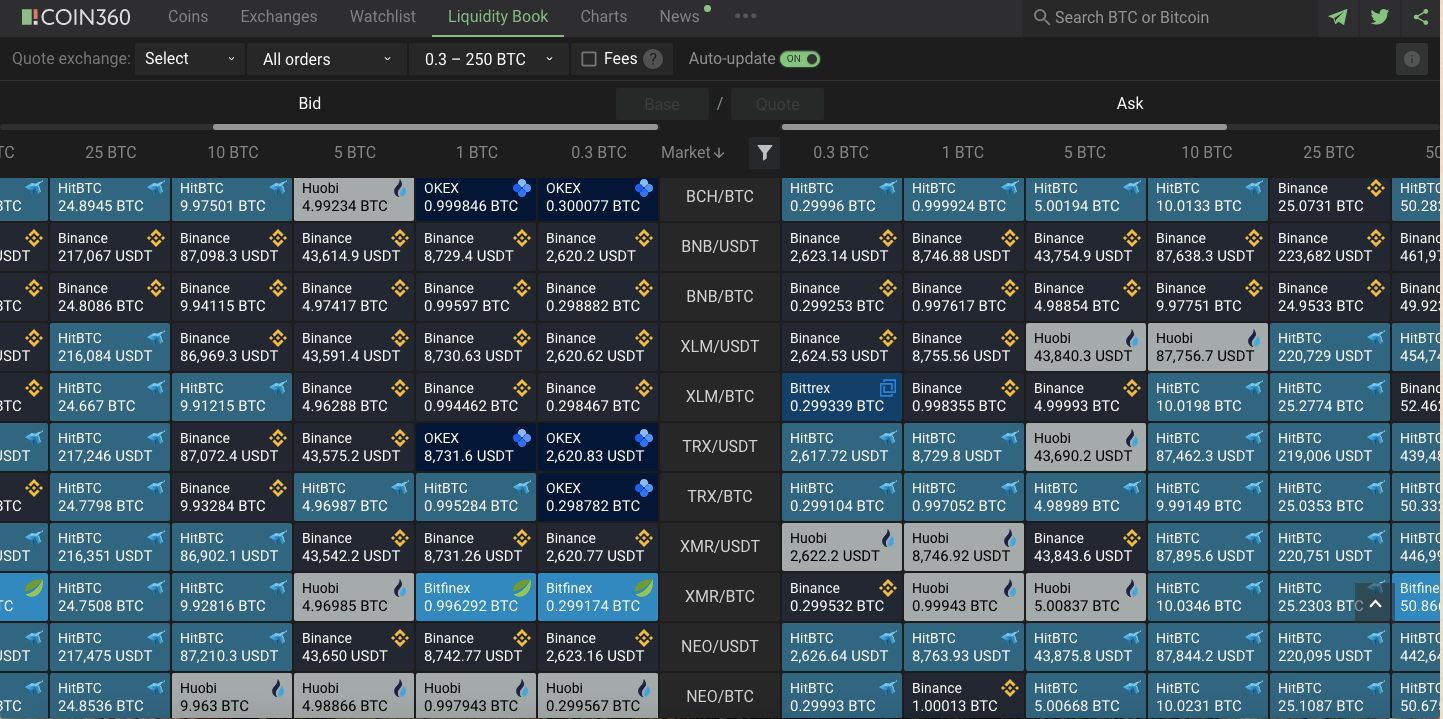Image resolution: width=1443 pixels, height=719 pixels.
Task: Click Bittrex icon on 0.299339 BTC cell
Action: click(x=887, y=388)
